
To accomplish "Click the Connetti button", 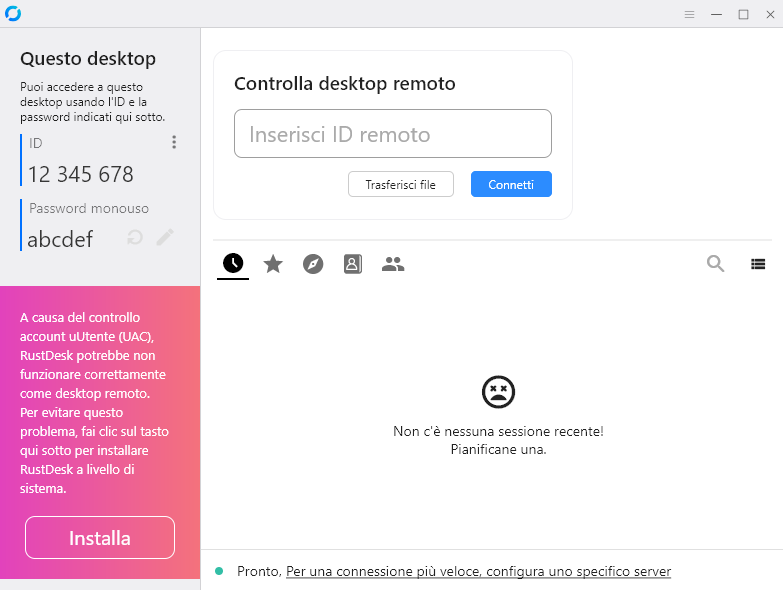I will point(511,184).
